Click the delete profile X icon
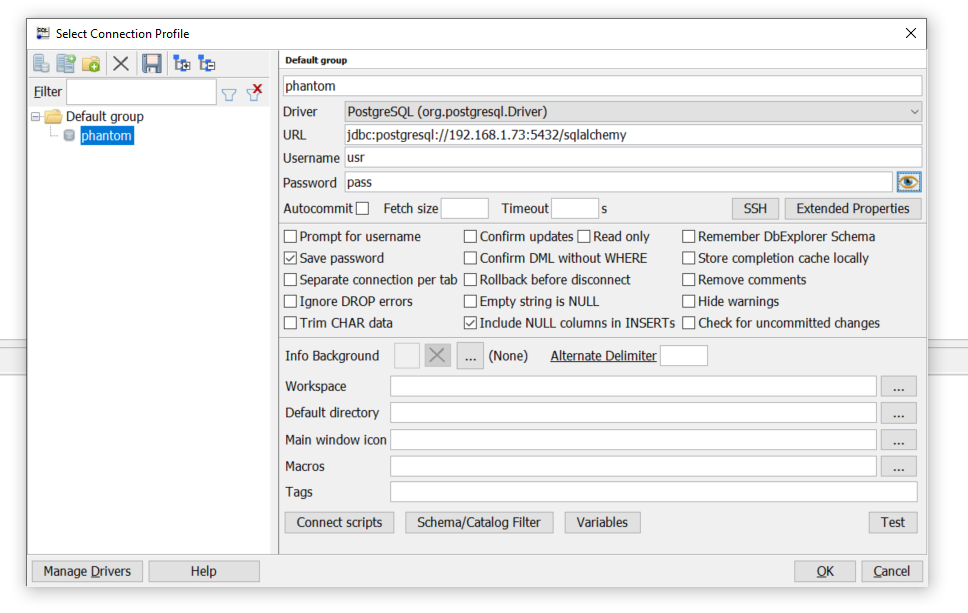The height and width of the screenshot is (613, 968). click(121, 64)
